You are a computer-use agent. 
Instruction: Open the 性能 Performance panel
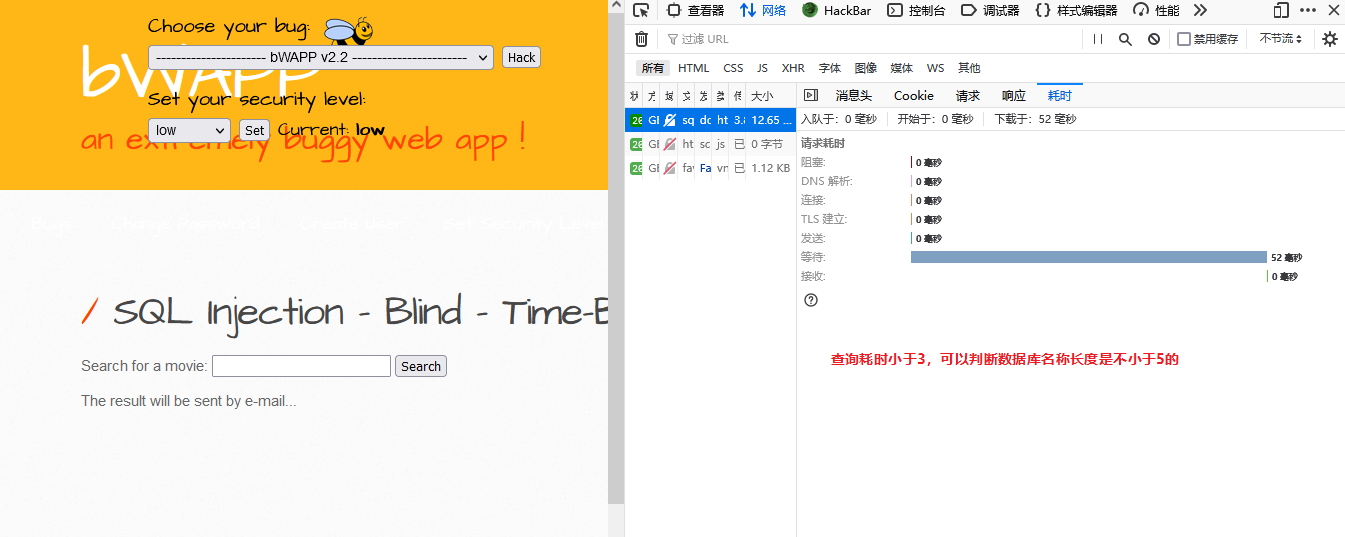coord(1156,10)
